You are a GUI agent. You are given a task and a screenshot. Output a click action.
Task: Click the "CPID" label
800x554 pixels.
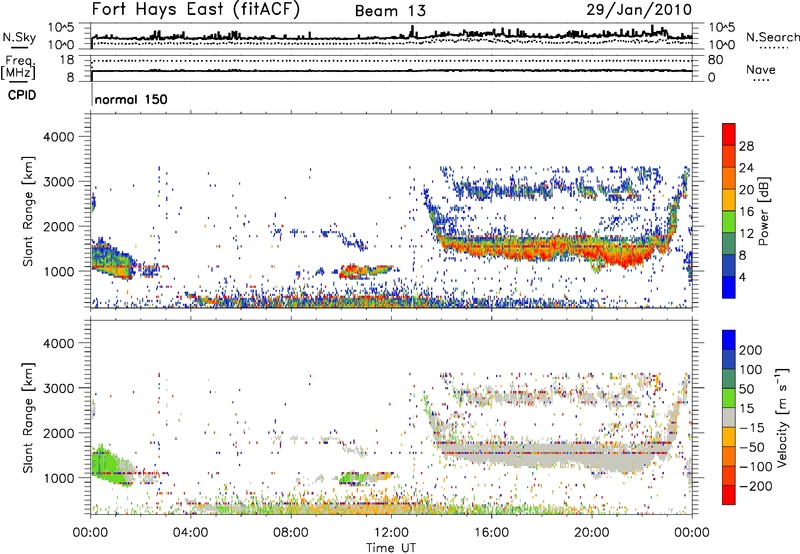(x=22, y=95)
